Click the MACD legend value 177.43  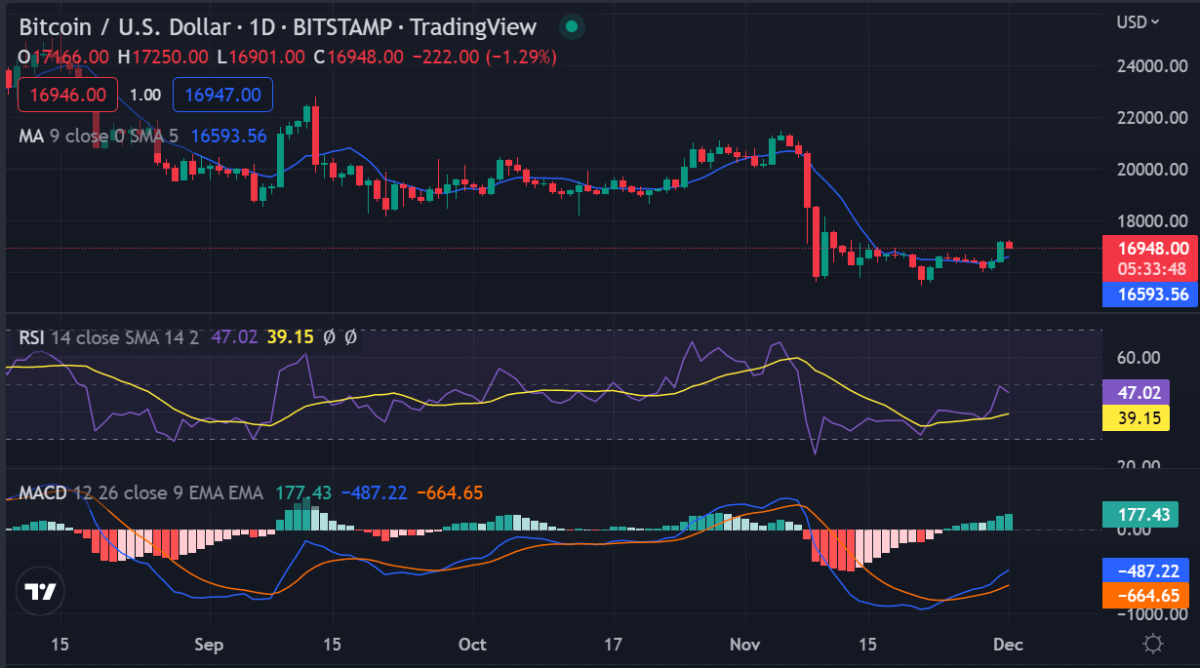tap(304, 493)
